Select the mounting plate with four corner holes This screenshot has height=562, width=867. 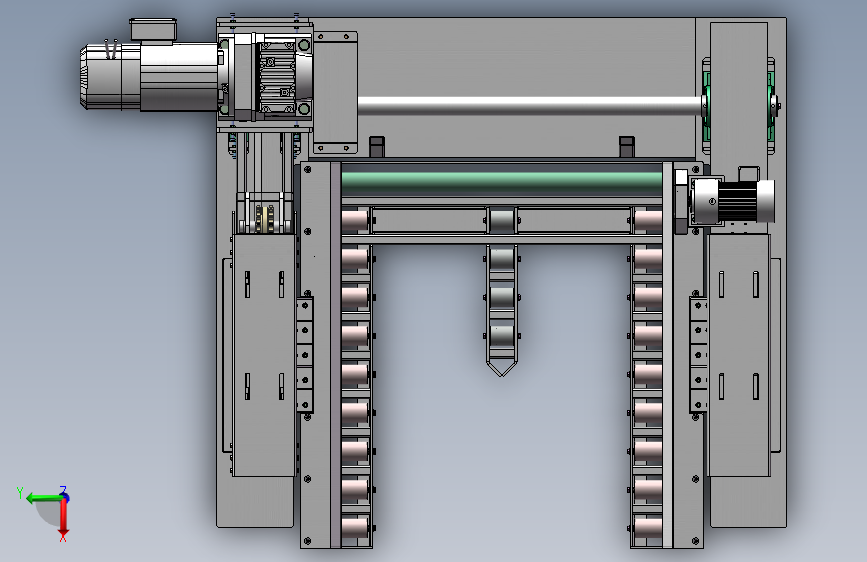tap(335, 92)
